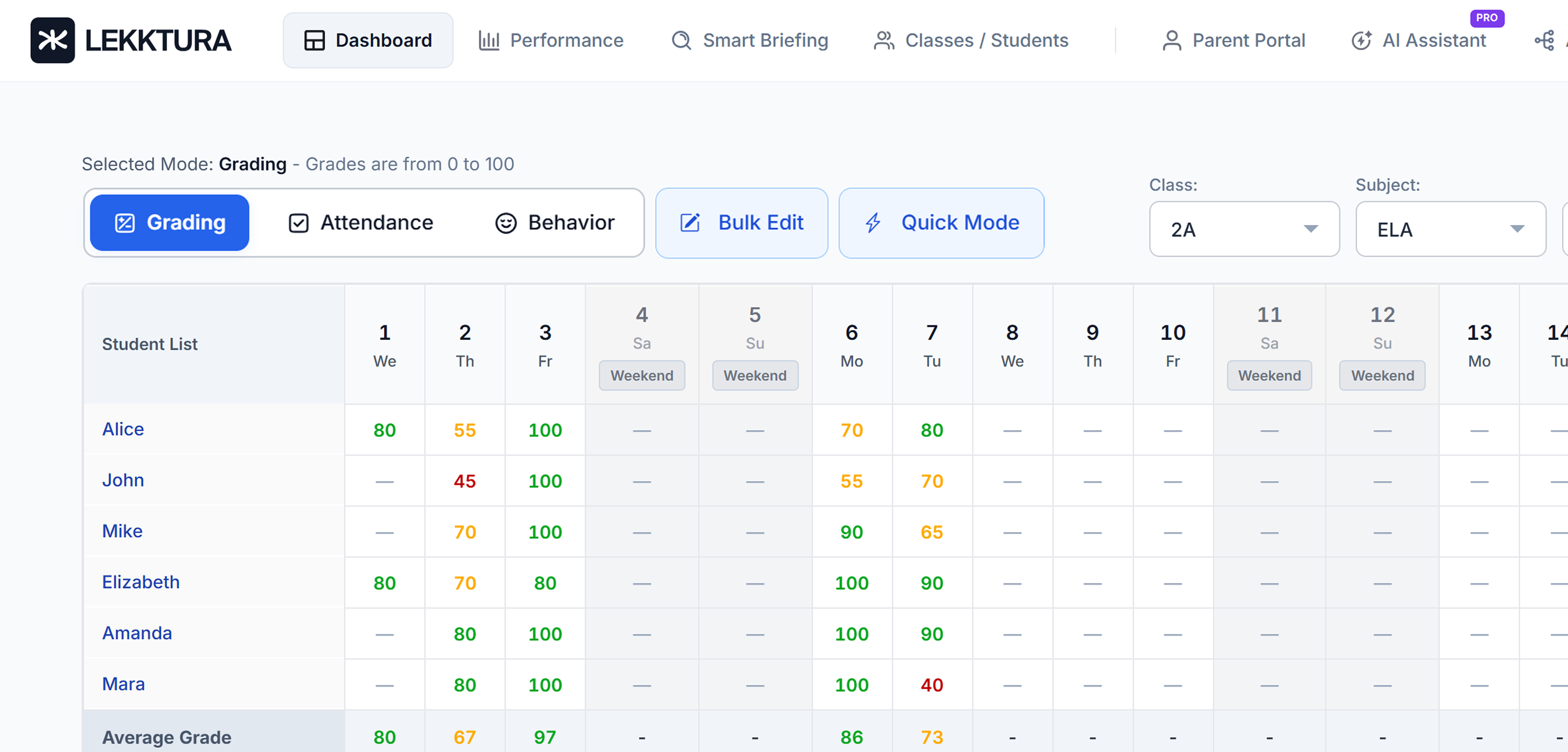Click the Bulk Edit button
This screenshot has width=1568, height=752.
741,222
